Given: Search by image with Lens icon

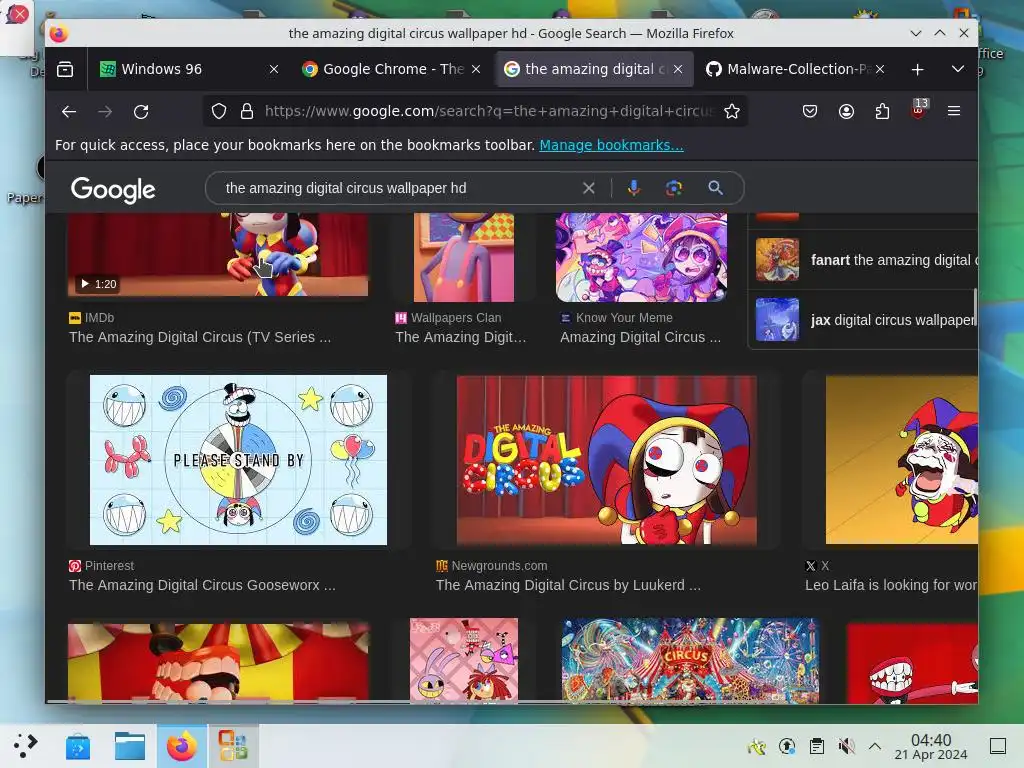Looking at the screenshot, I should pos(674,188).
